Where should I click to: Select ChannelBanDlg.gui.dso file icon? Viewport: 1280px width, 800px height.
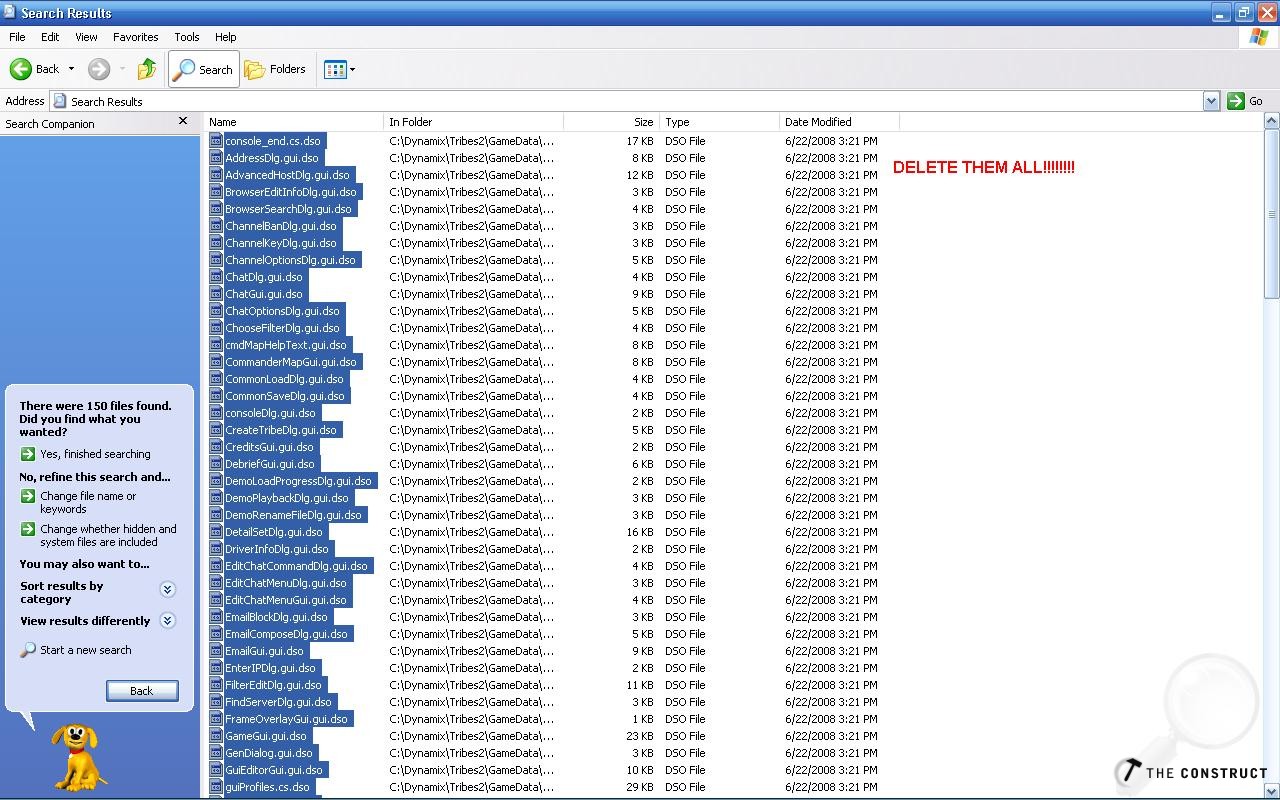(216, 226)
